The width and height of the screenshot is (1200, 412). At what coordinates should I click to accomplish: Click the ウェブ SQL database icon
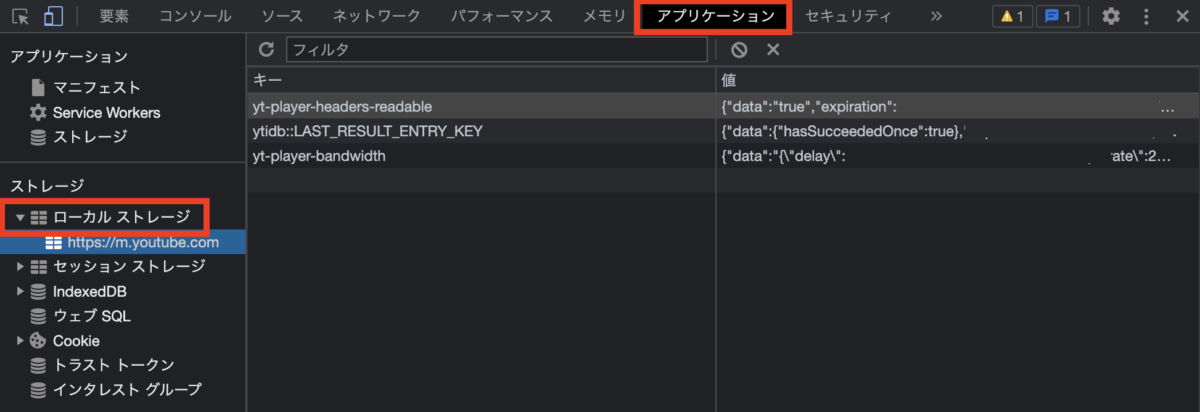point(38,316)
